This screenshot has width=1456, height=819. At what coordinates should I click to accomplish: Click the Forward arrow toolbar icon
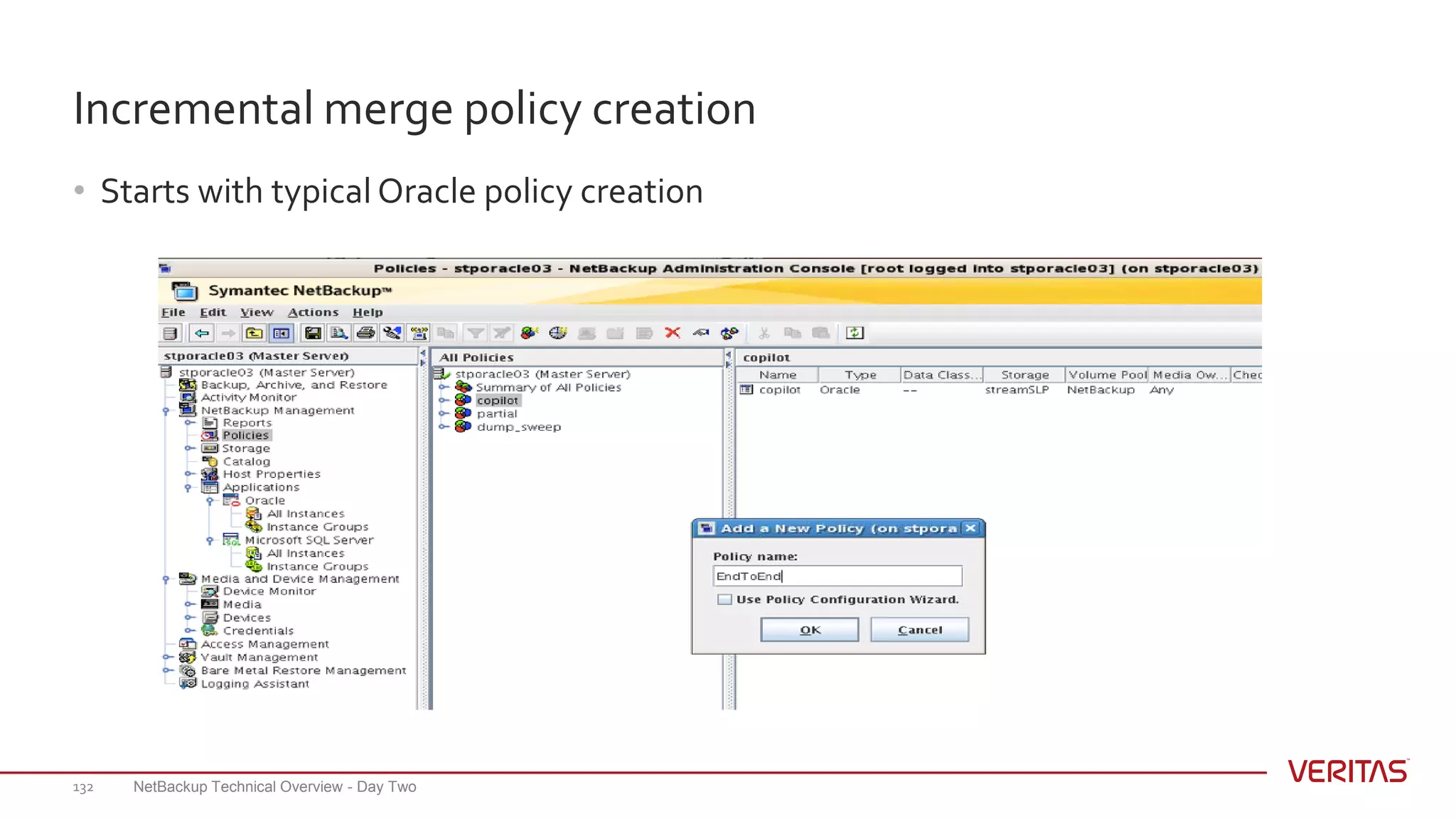point(228,333)
